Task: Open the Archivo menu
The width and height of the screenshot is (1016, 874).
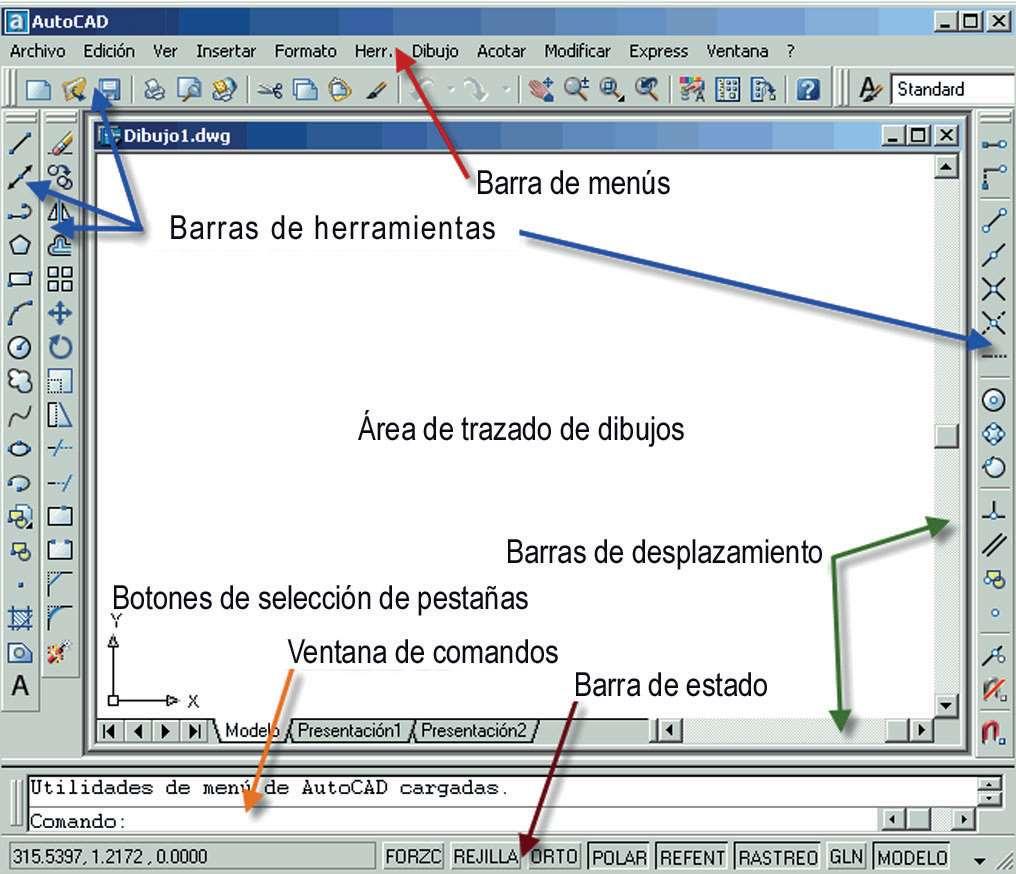Action: pyautogui.click(x=38, y=51)
